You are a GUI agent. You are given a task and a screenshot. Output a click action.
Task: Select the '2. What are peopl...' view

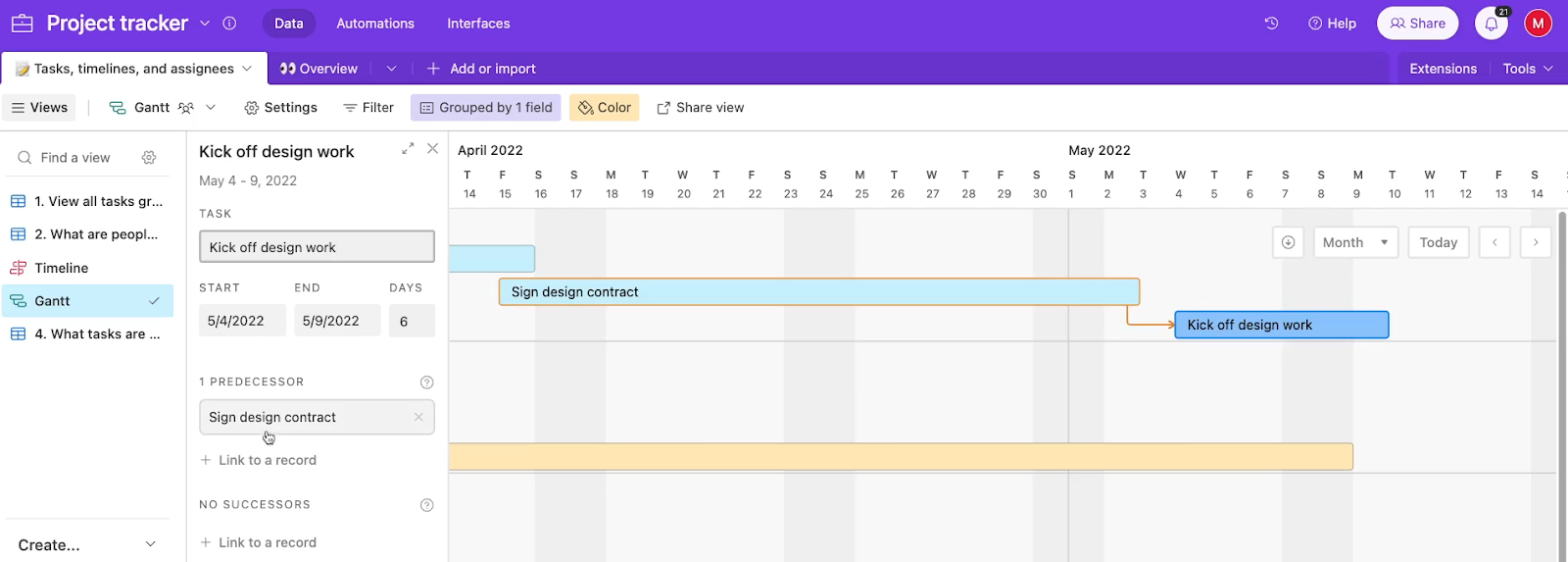click(x=88, y=234)
